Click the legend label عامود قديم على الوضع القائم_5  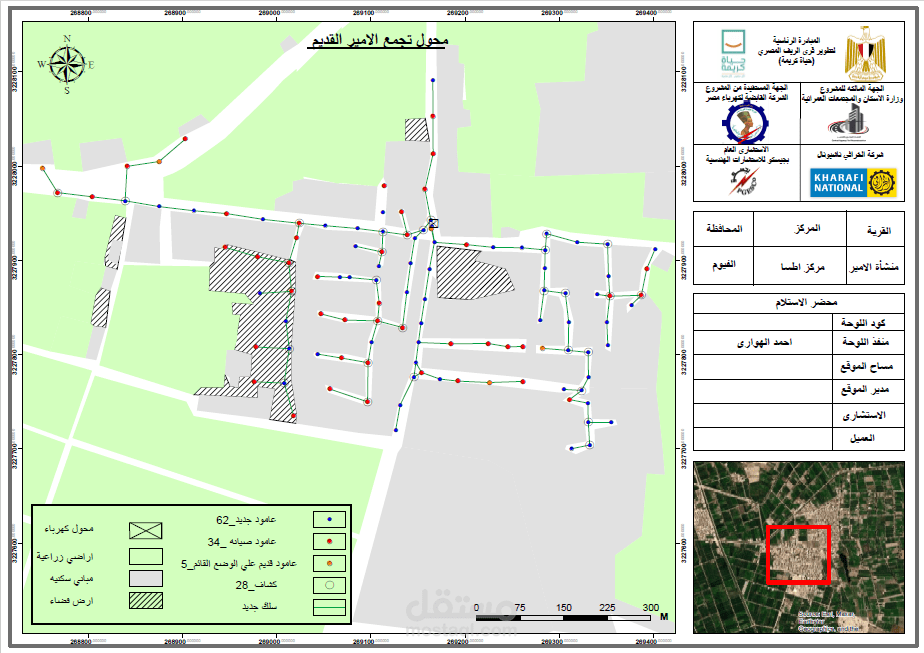click(239, 564)
